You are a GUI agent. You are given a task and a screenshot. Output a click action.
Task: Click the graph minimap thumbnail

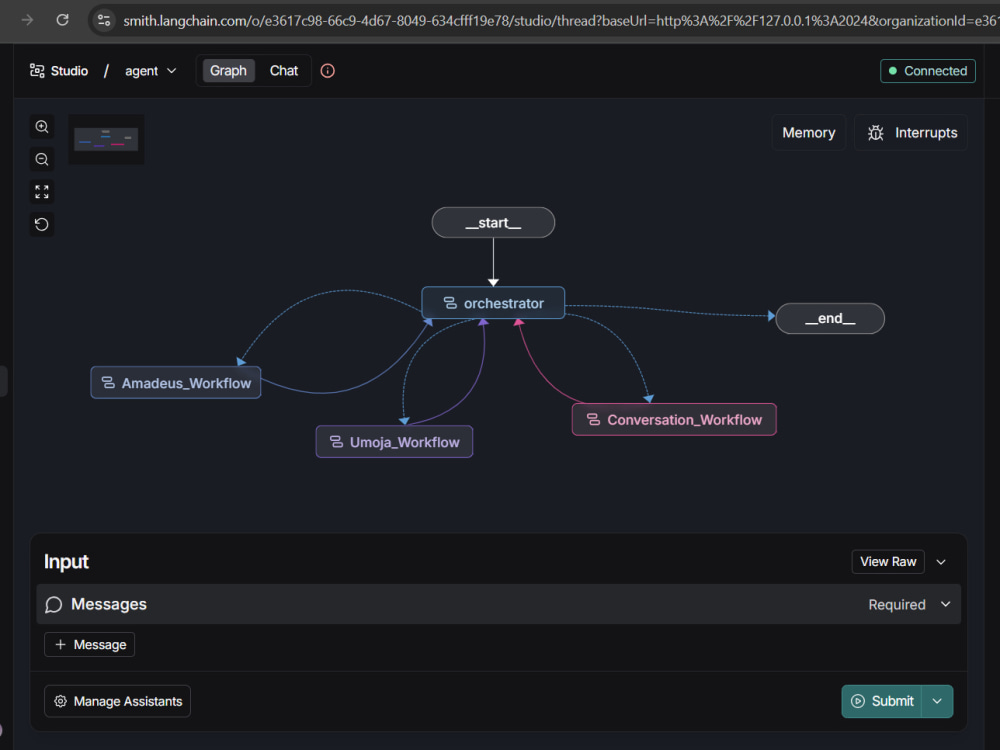pos(106,139)
